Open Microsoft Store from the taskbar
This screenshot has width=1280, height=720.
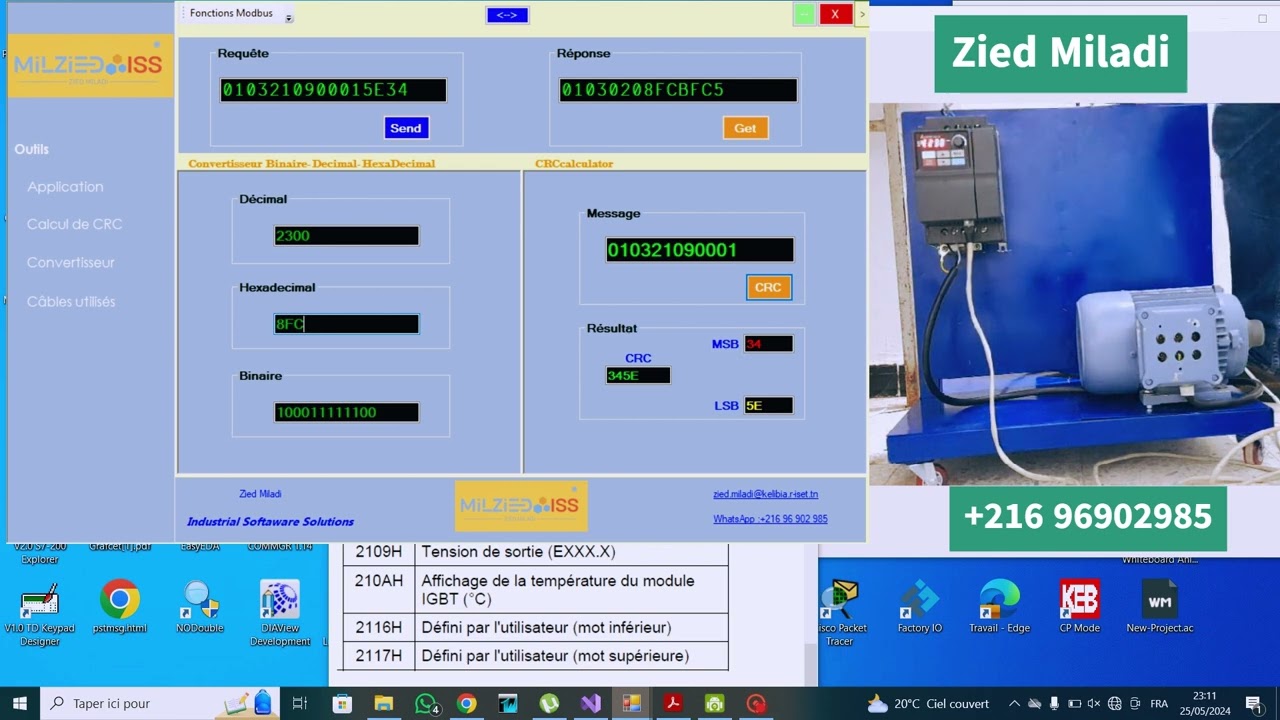[342, 703]
